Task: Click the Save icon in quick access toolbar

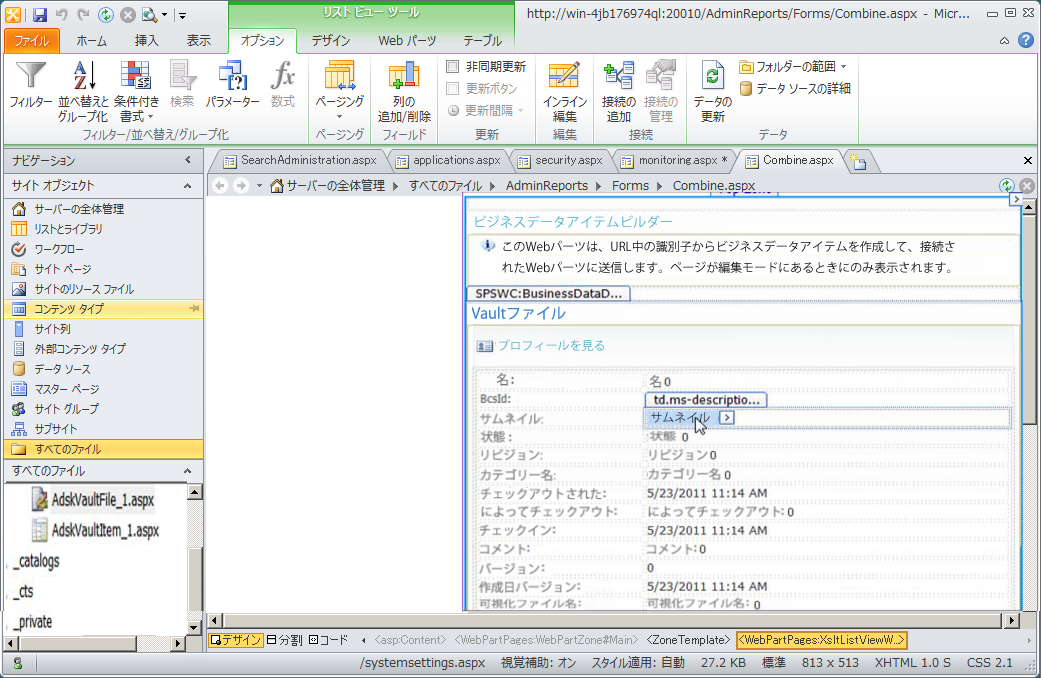Action: tap(39, 14)
